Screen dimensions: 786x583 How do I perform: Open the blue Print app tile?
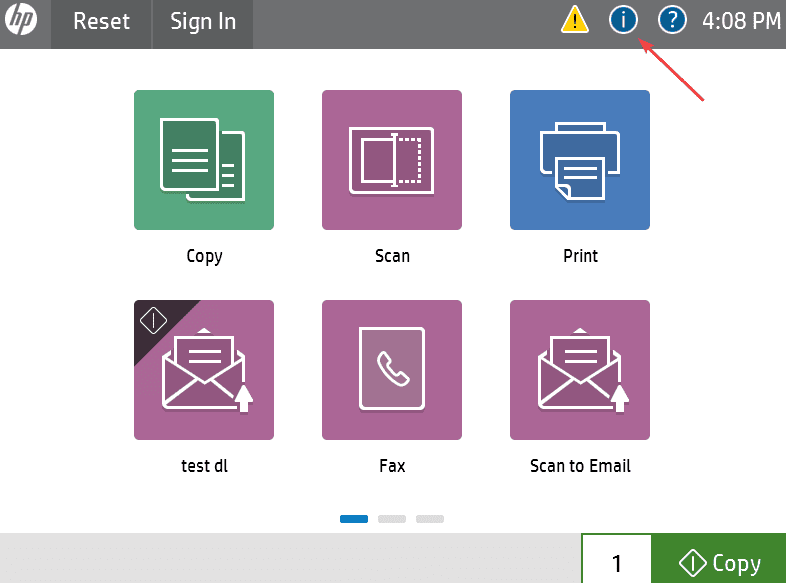click(x=580, y=160)
